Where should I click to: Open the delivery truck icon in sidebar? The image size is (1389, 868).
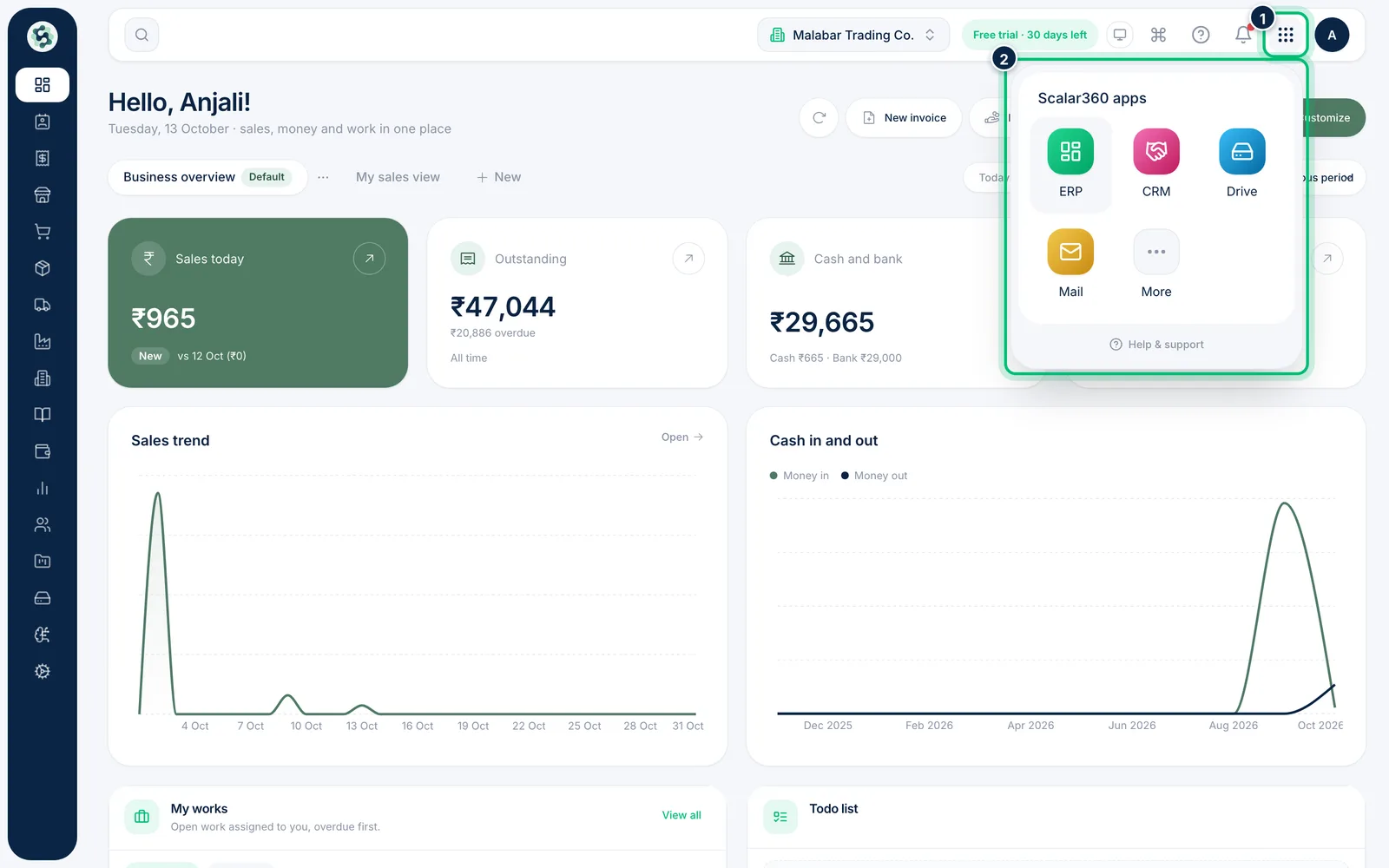tap(42, 305)
